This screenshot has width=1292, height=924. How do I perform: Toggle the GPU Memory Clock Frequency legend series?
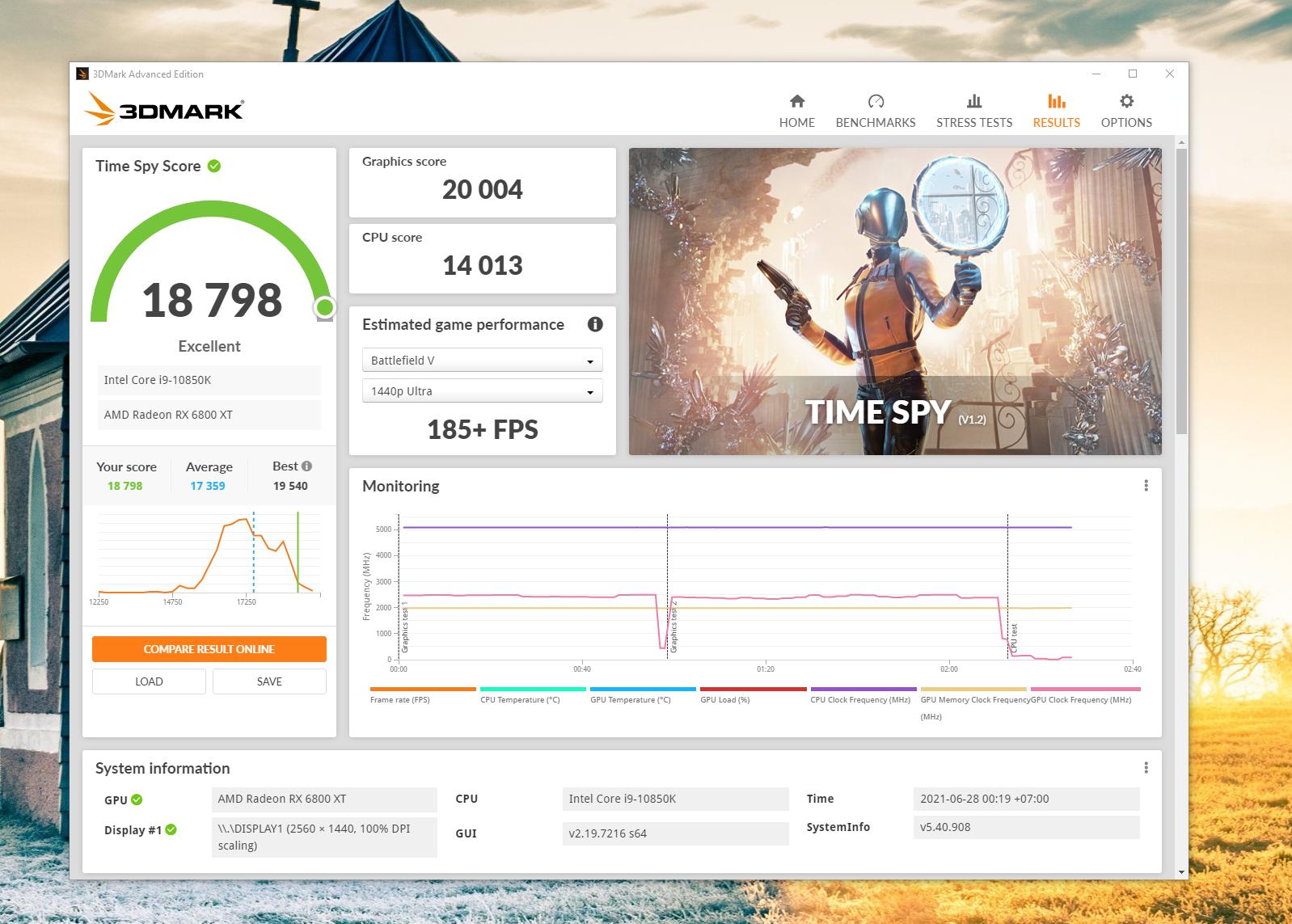click(973, 702)
